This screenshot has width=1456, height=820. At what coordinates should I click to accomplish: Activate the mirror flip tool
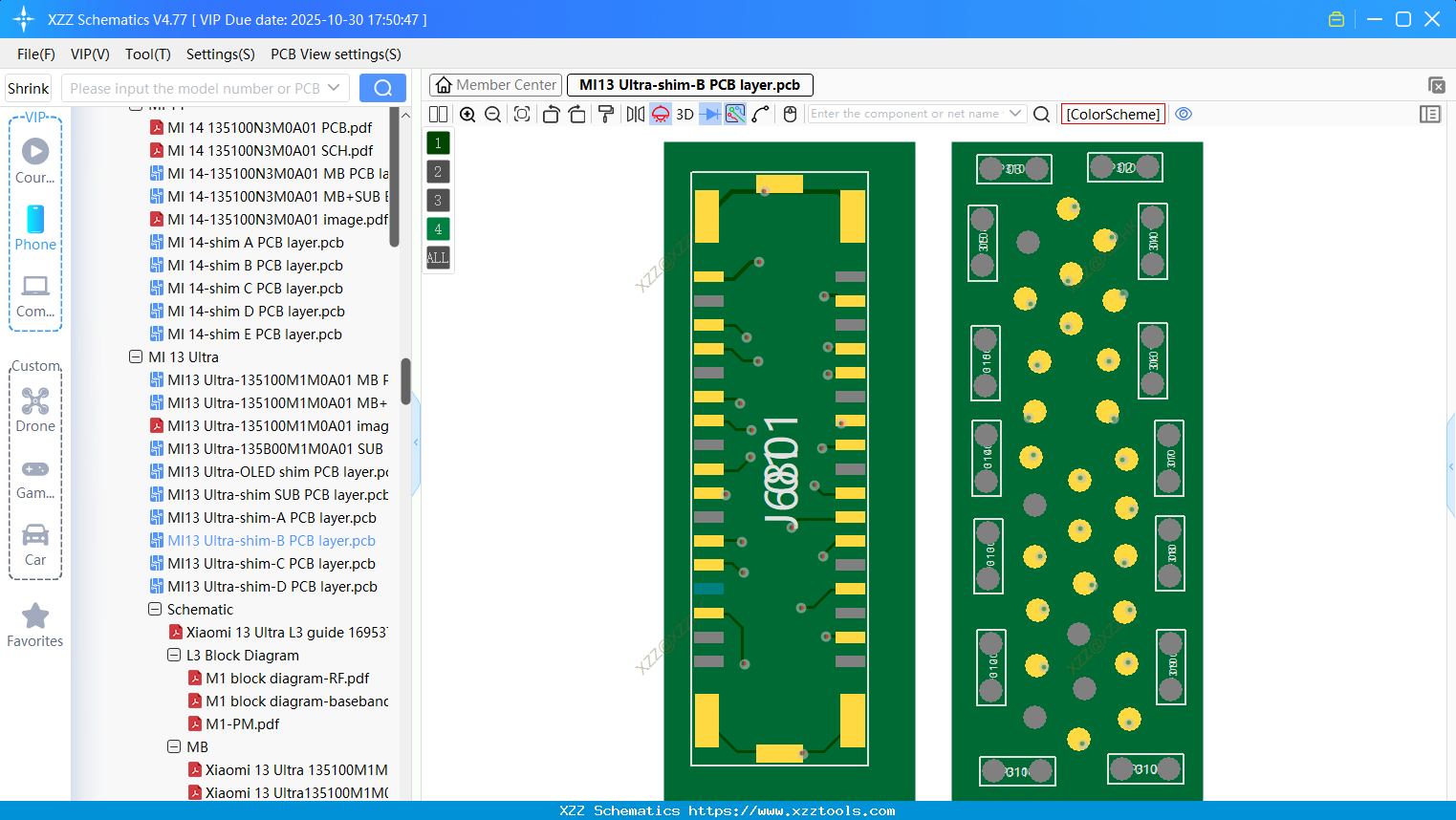634,114
